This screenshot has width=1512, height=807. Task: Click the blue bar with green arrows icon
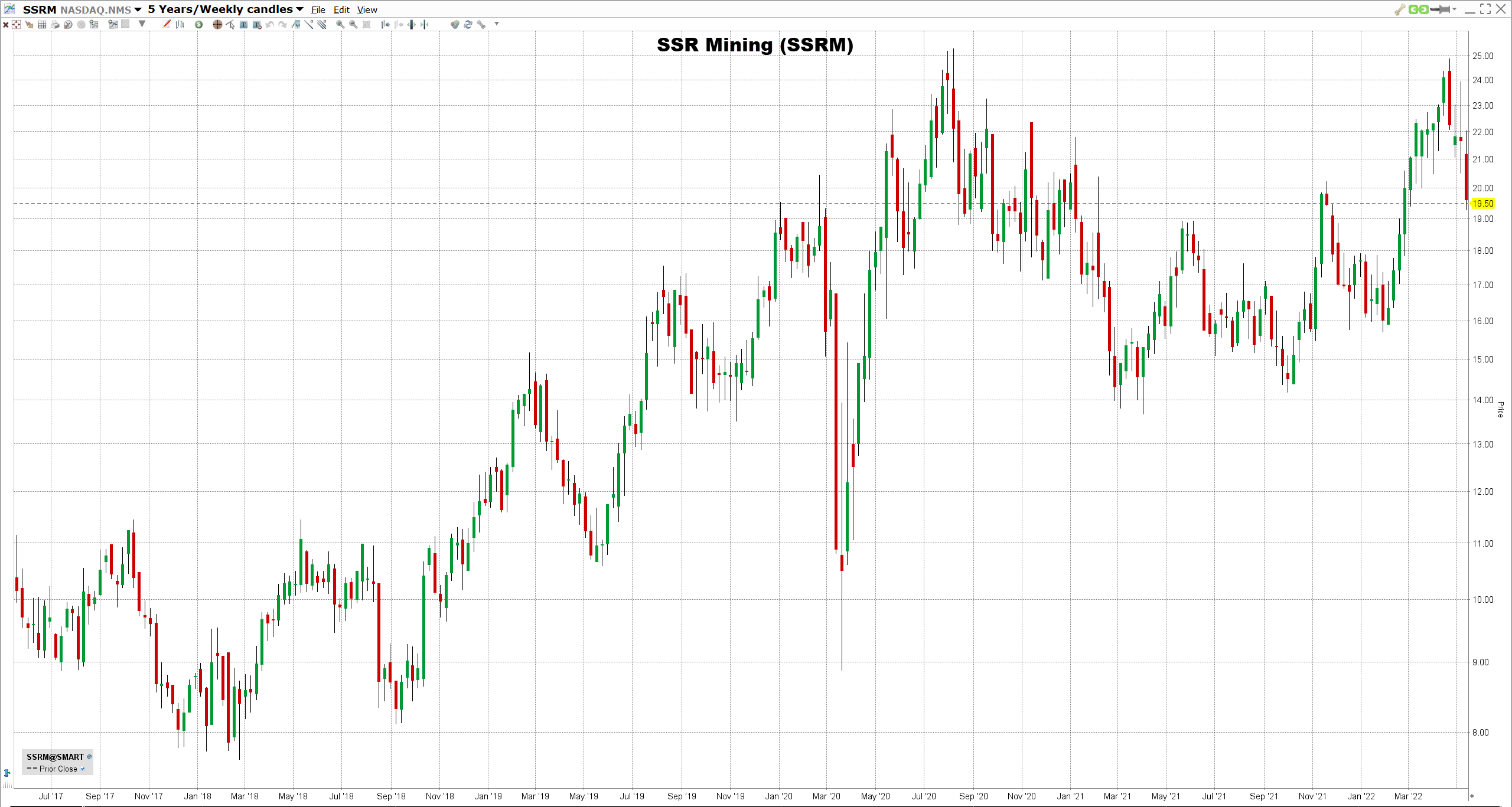point(411,24)
